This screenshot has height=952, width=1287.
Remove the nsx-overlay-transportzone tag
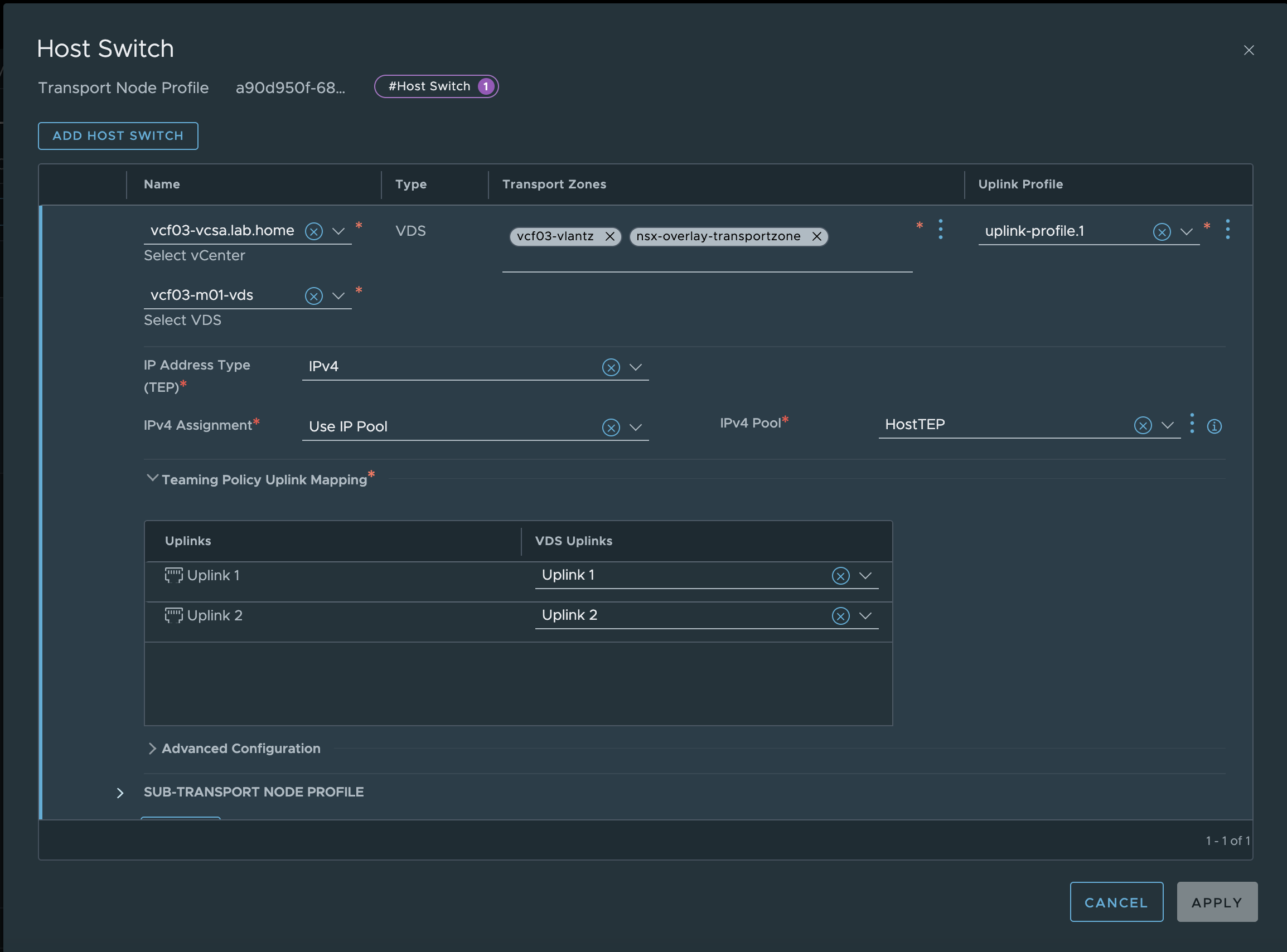pyautogui.click(x=816, y=236)
